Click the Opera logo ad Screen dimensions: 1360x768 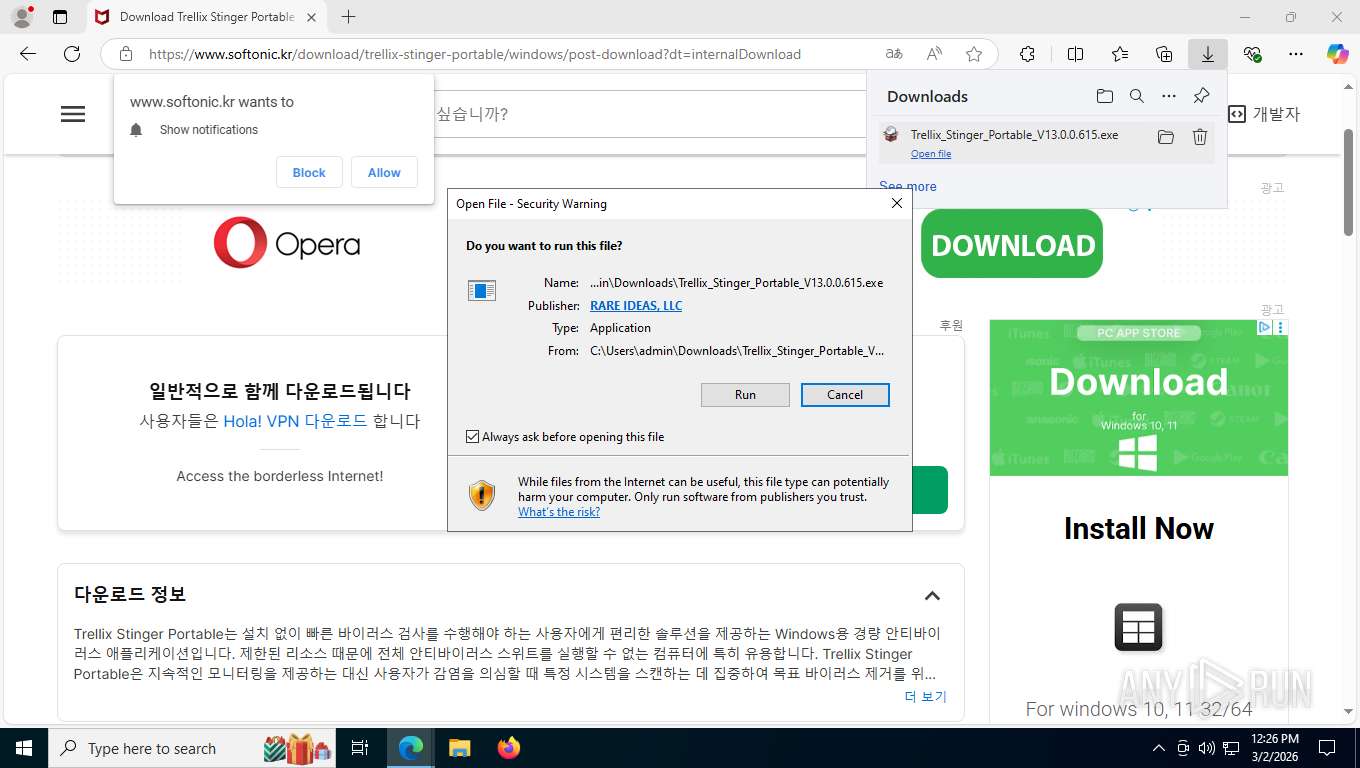point(286,243)
